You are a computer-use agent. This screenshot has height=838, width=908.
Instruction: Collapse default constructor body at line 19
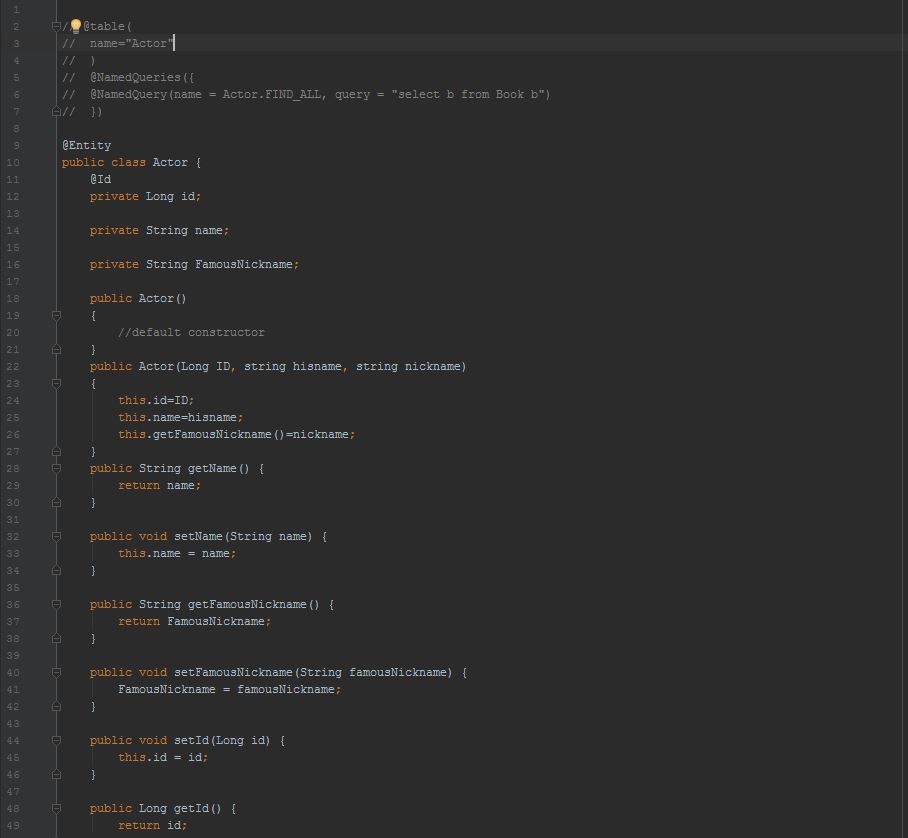pyautogui.click(x=56, y=315)
